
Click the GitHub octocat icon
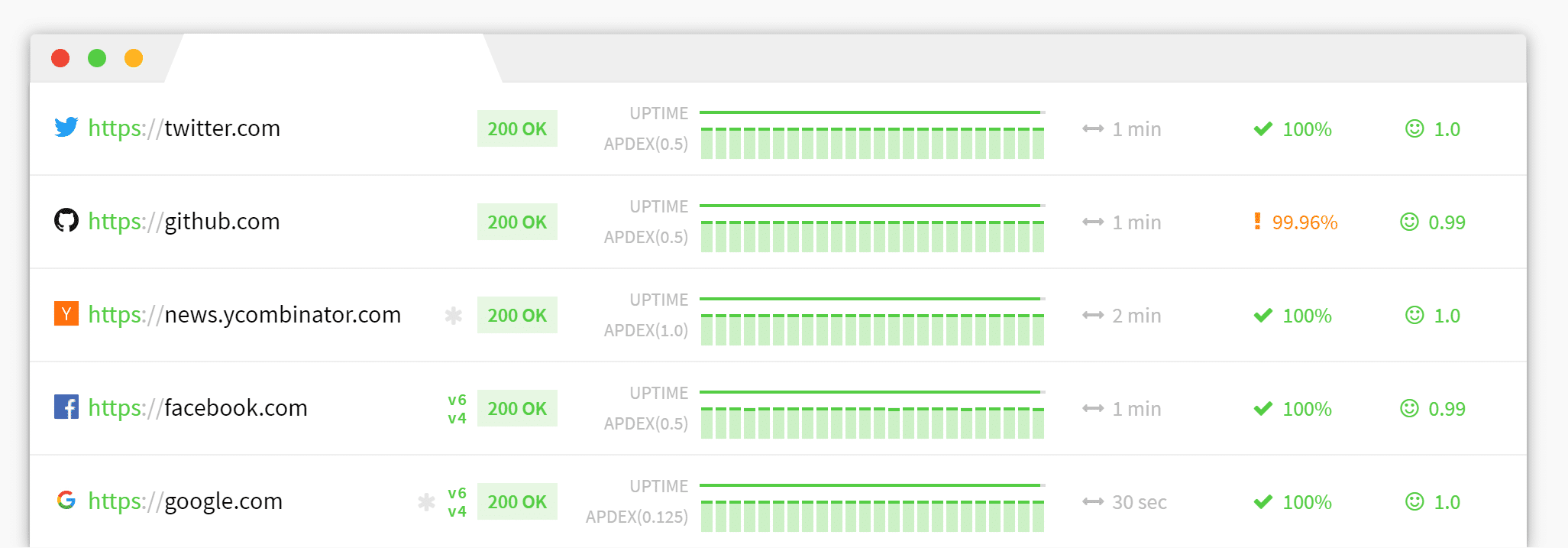[x=66, y=221]
